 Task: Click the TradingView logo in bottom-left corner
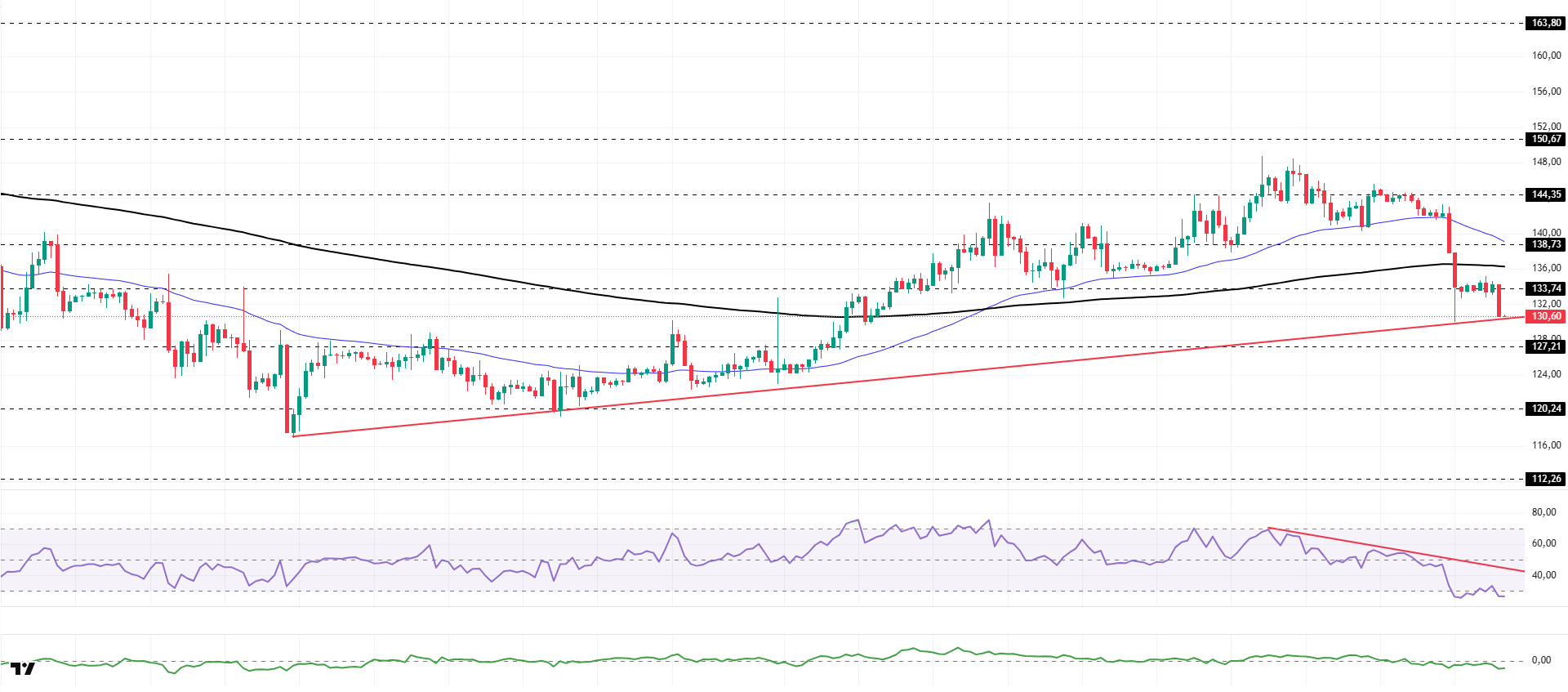click(x=24, y=668)
